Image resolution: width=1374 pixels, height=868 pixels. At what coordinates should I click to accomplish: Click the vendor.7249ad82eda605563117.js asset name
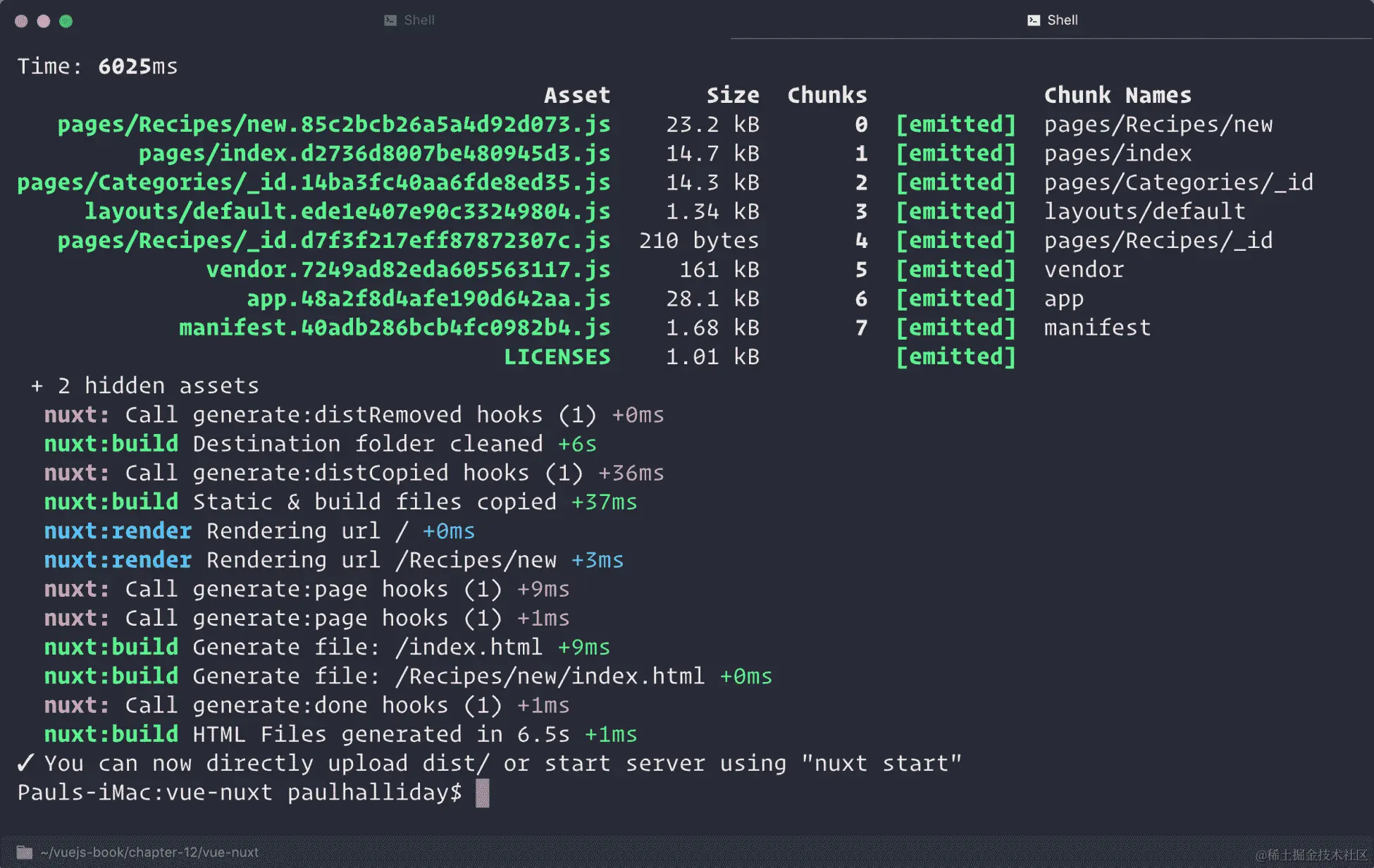[408, 270]
